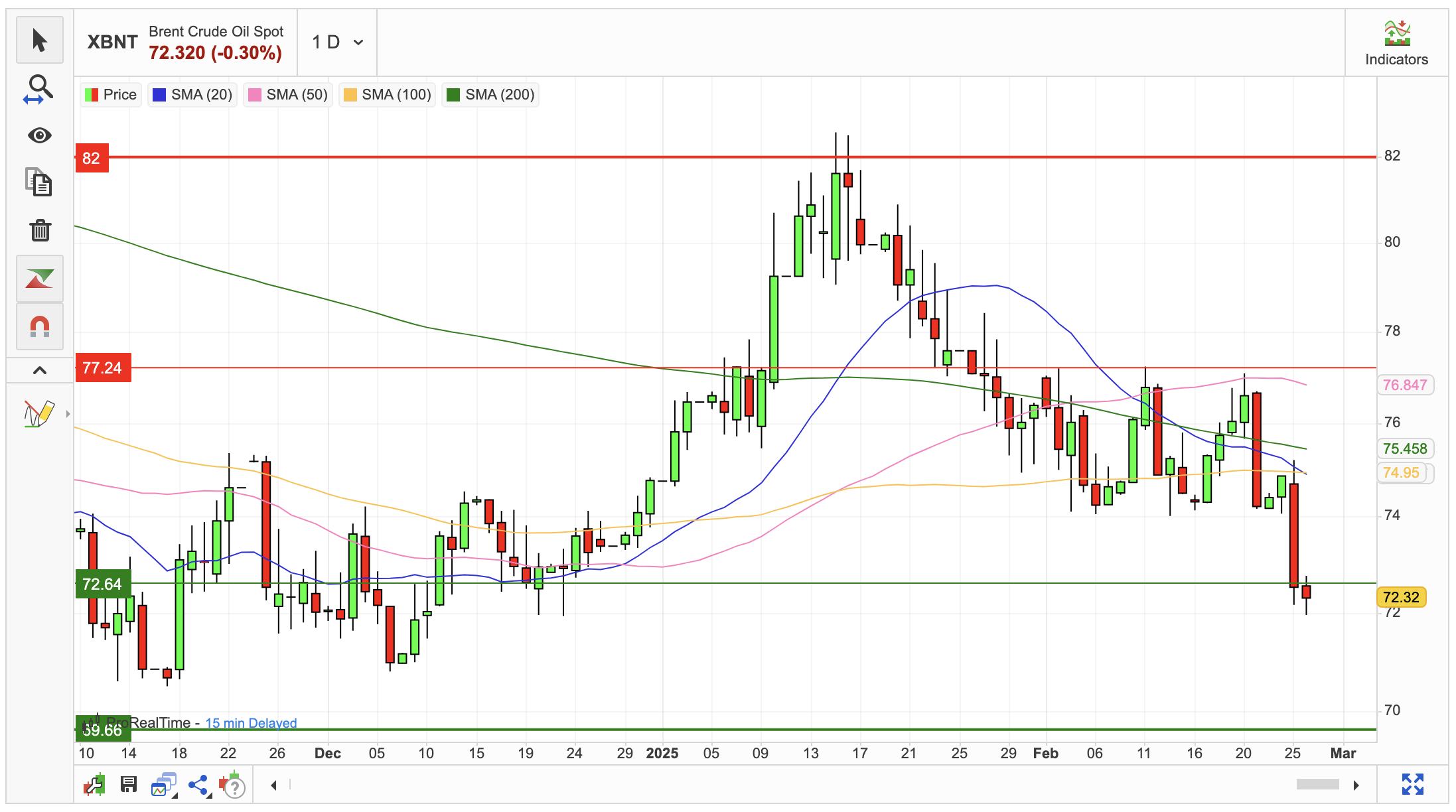Open the Indicators panel
Image resolution: width=1456 pixels, height=812 pixels.
pyautogui.click(x=1396, y=42)
